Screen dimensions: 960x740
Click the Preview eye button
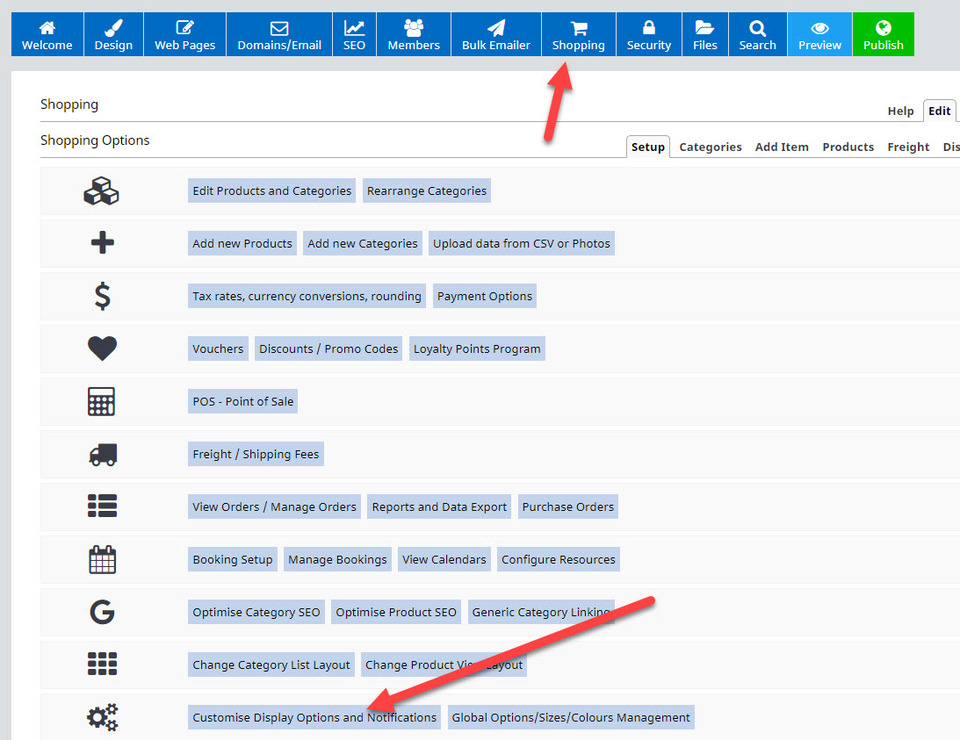click(820, 34)
